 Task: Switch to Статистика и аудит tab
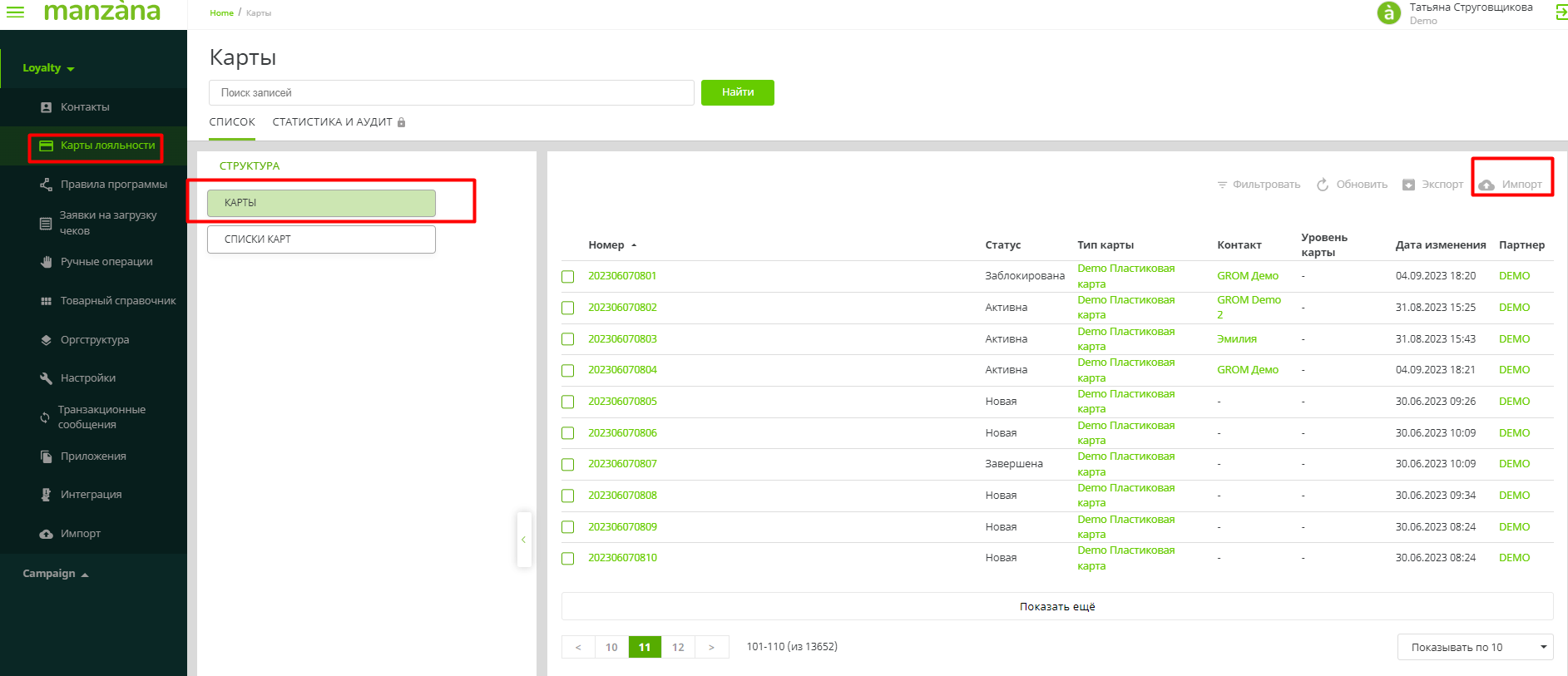pos(332,122)
